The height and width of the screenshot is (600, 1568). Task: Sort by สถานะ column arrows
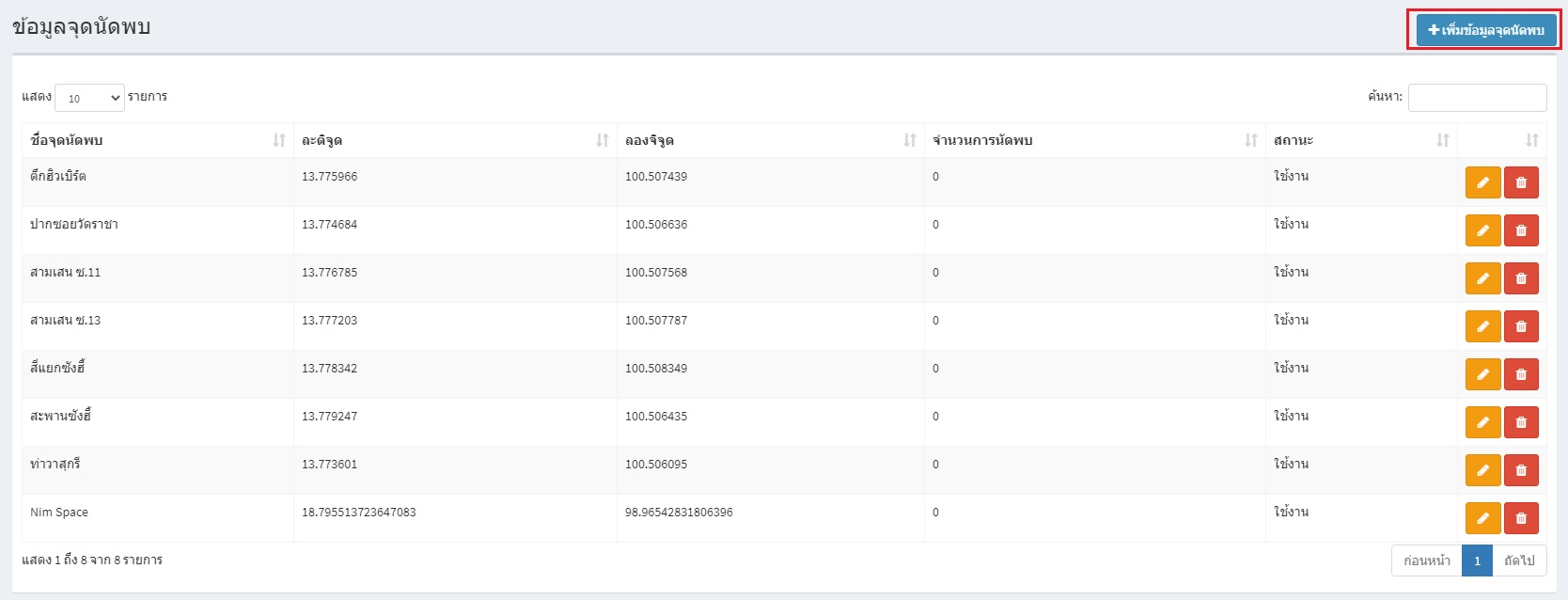coord(1443,140)
